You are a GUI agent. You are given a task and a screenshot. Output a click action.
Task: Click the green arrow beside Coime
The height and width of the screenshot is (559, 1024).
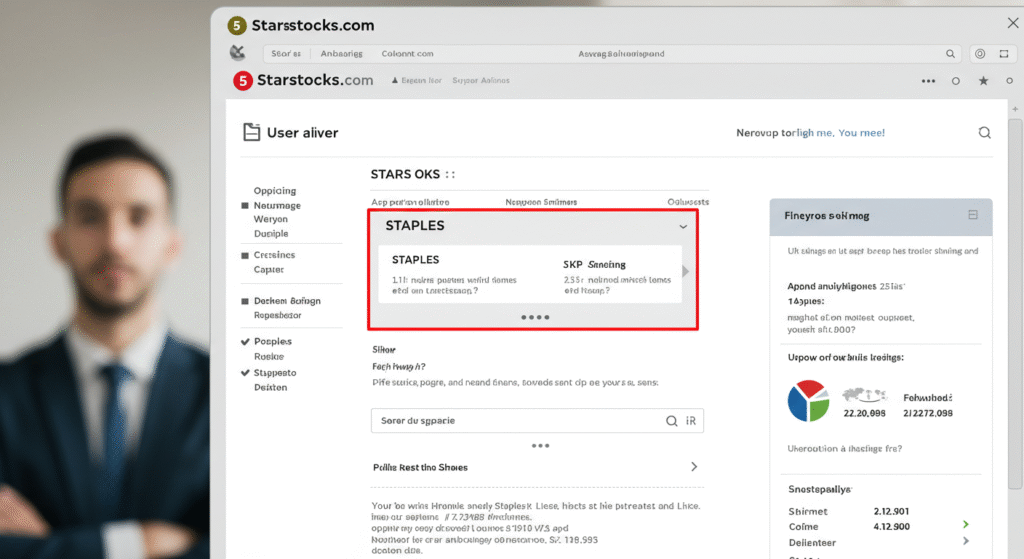tap(965, 524)
